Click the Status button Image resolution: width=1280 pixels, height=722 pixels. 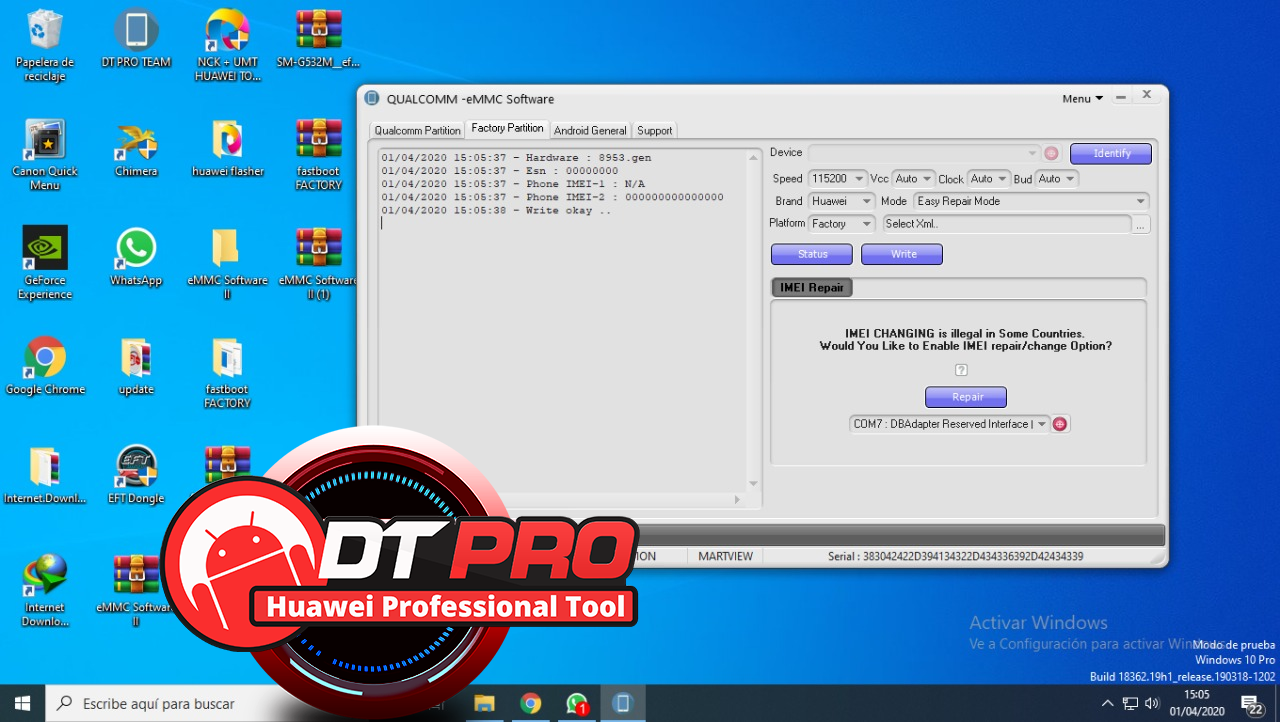coord(812,254)
